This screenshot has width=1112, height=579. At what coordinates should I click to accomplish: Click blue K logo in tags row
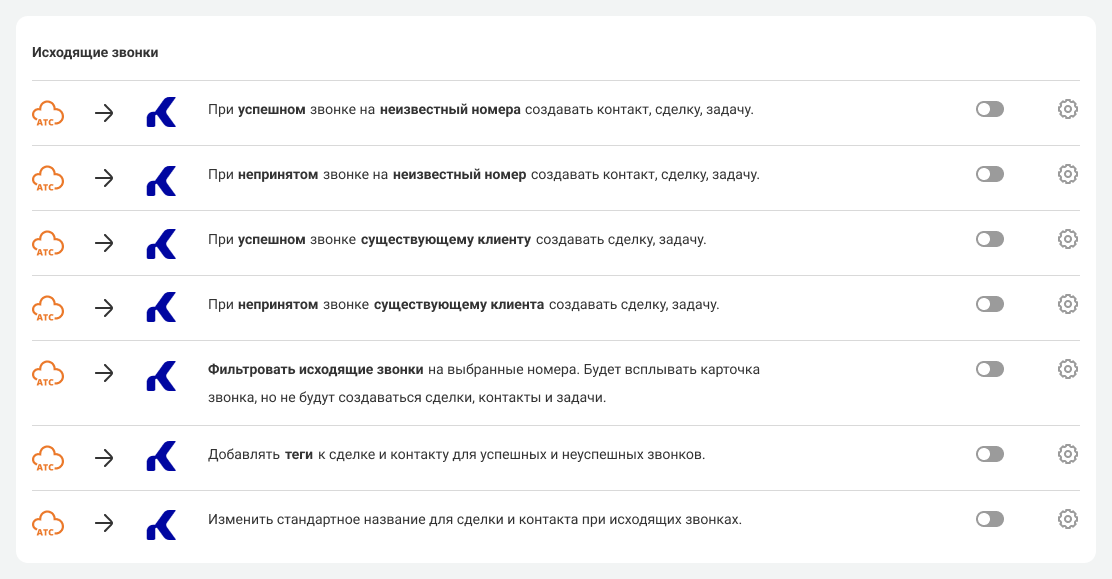tap(161, 457)
